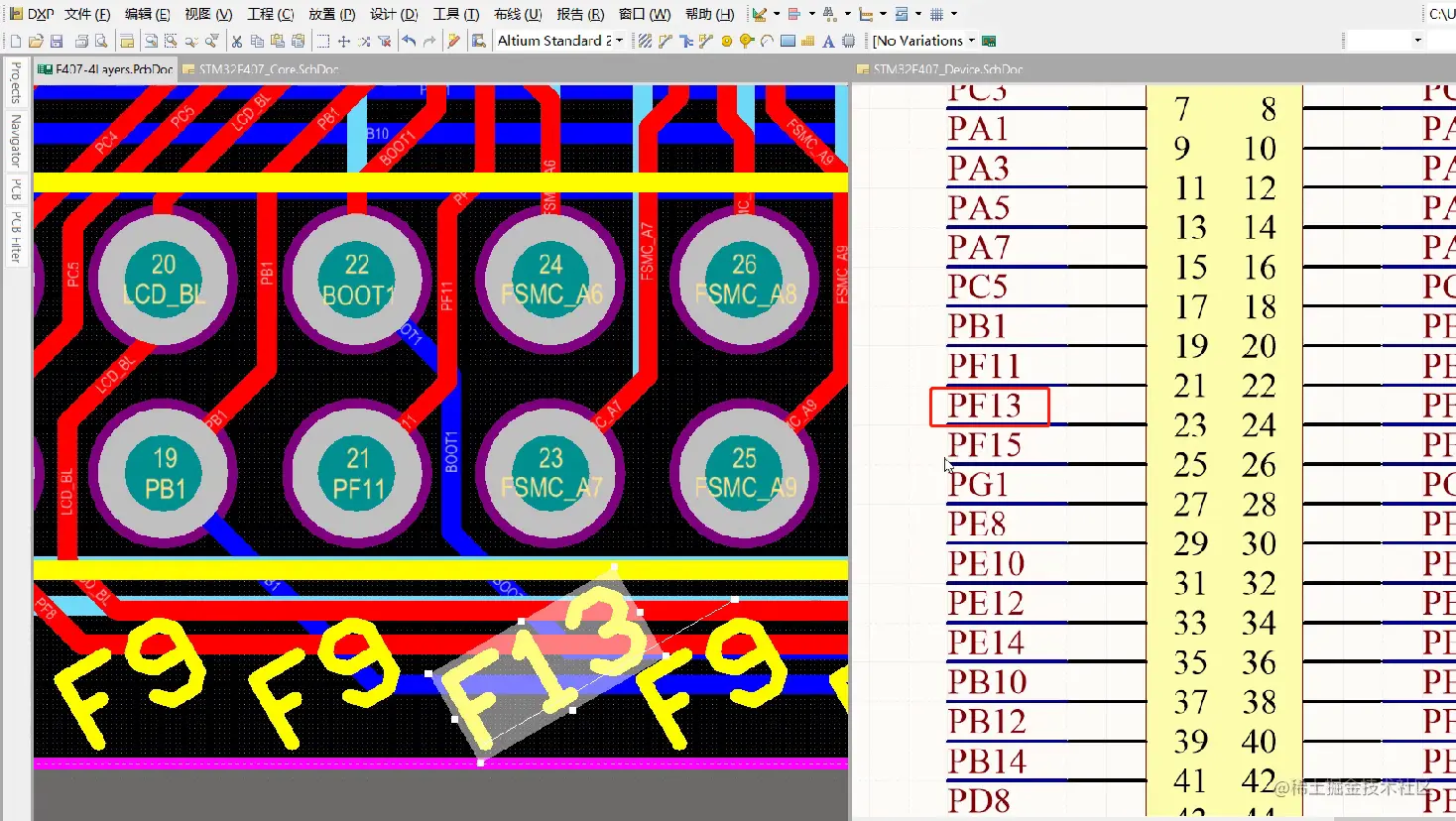
Task: Open the 文件 (F) menu
Action: point(87,14)
